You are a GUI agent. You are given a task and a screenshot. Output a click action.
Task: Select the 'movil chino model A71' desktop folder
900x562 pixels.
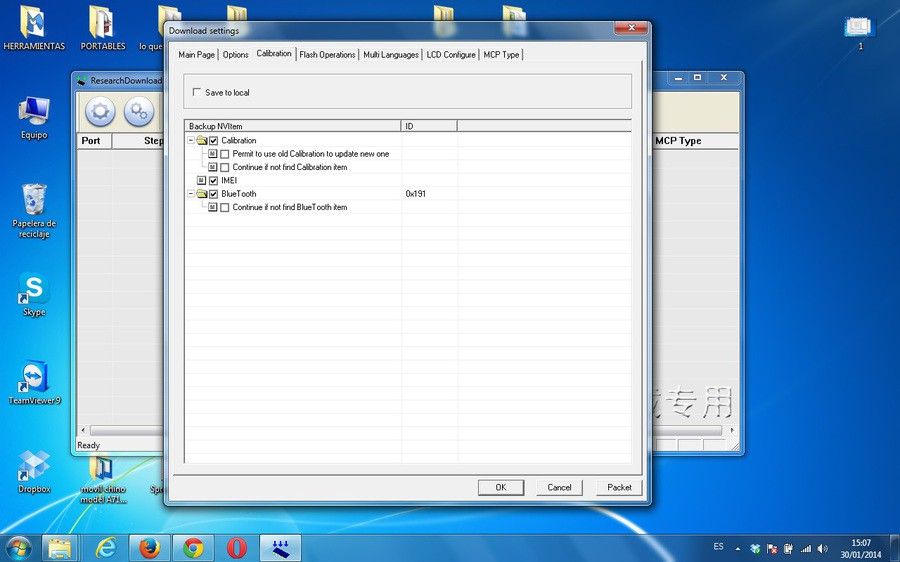click(x=103, y=480)
